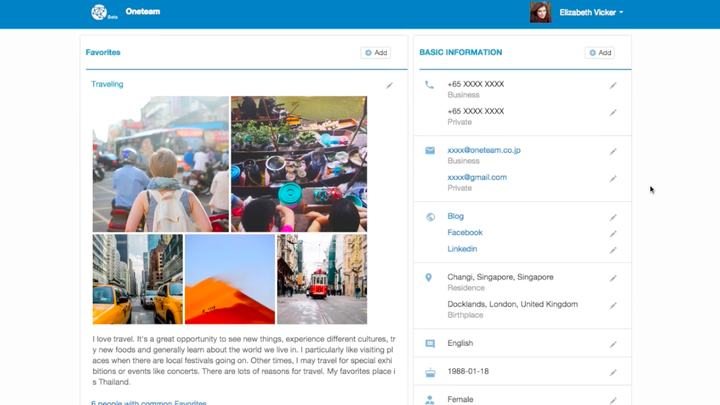Add a new Favorites entry
Viewport: 720px width, 405px height.
(376, 53)
